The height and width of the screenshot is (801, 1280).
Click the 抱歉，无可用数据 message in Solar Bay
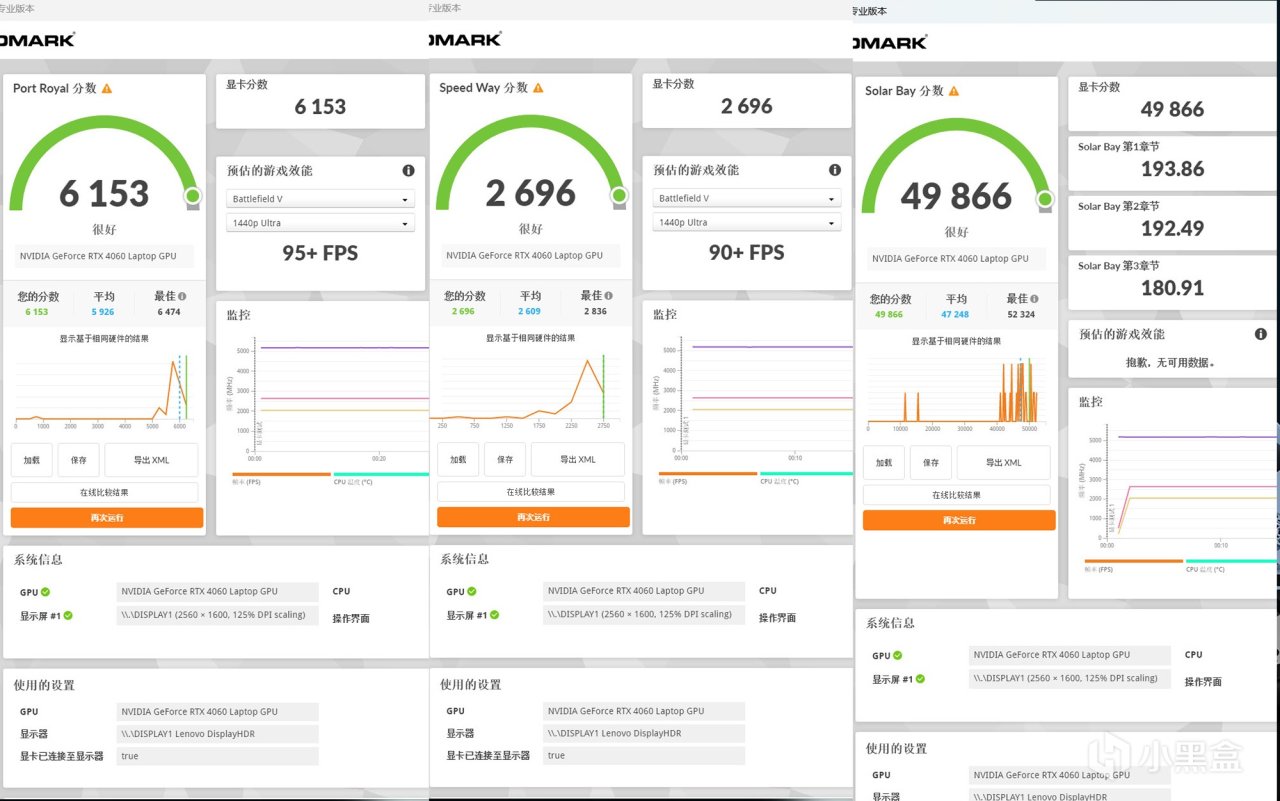click(1171, 363)
